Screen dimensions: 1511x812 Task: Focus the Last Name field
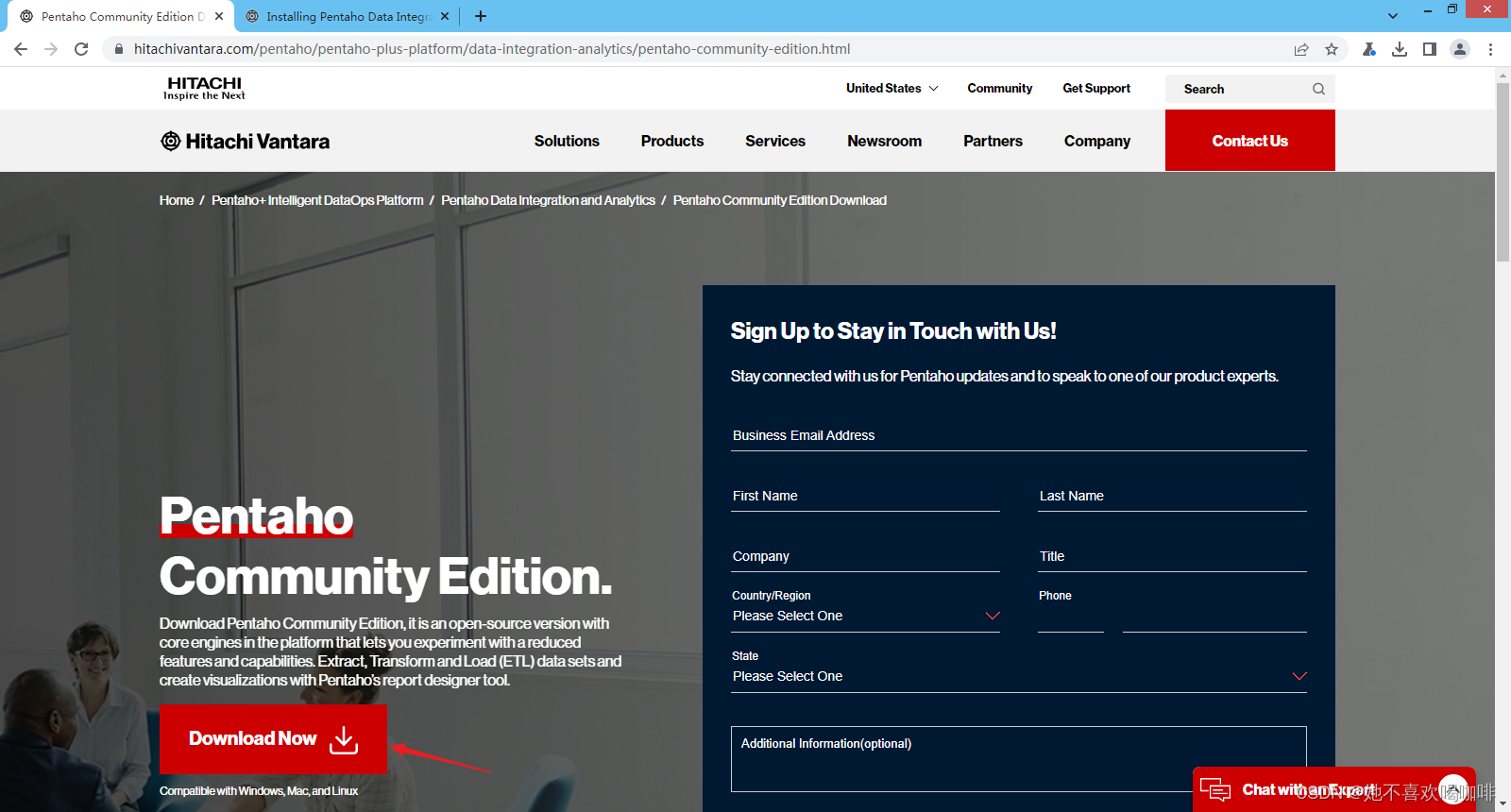pos(1172,496)
